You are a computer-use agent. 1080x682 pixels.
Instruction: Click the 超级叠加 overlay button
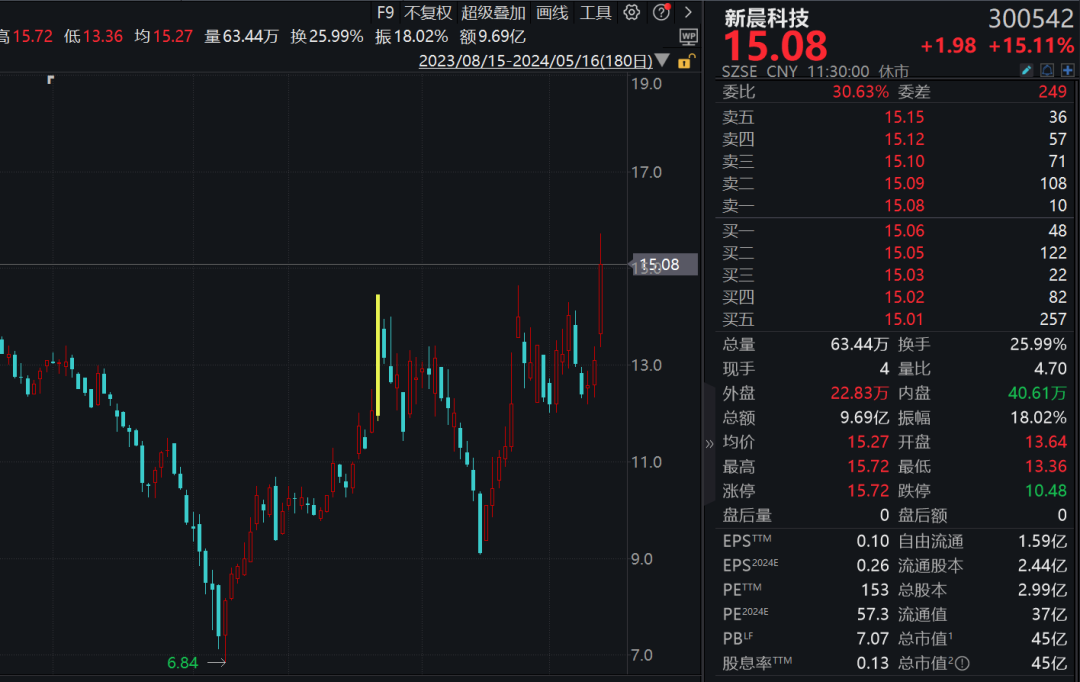tap(493, 13)
